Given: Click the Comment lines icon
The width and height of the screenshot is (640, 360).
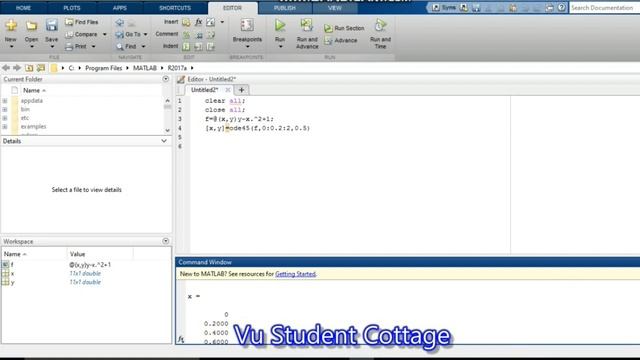Looking at the screenshot, I should [186, 35].
